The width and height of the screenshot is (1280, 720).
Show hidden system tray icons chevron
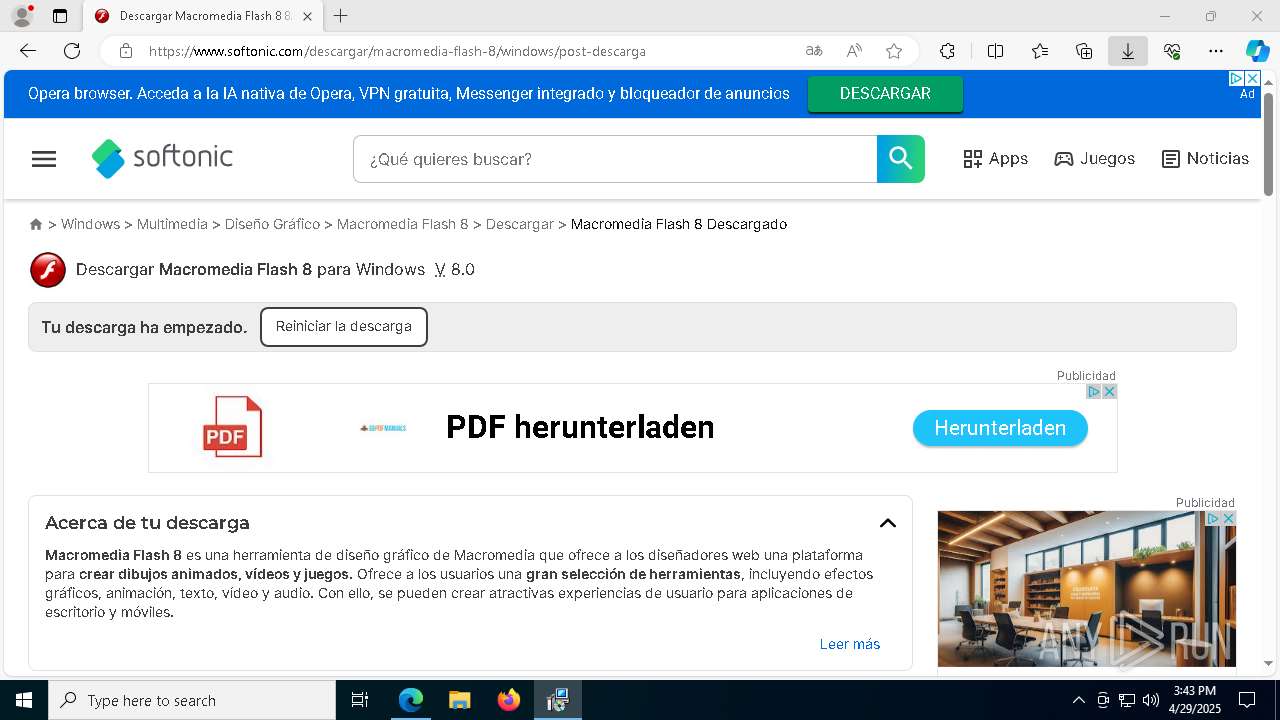click(x=1078, y=700)
